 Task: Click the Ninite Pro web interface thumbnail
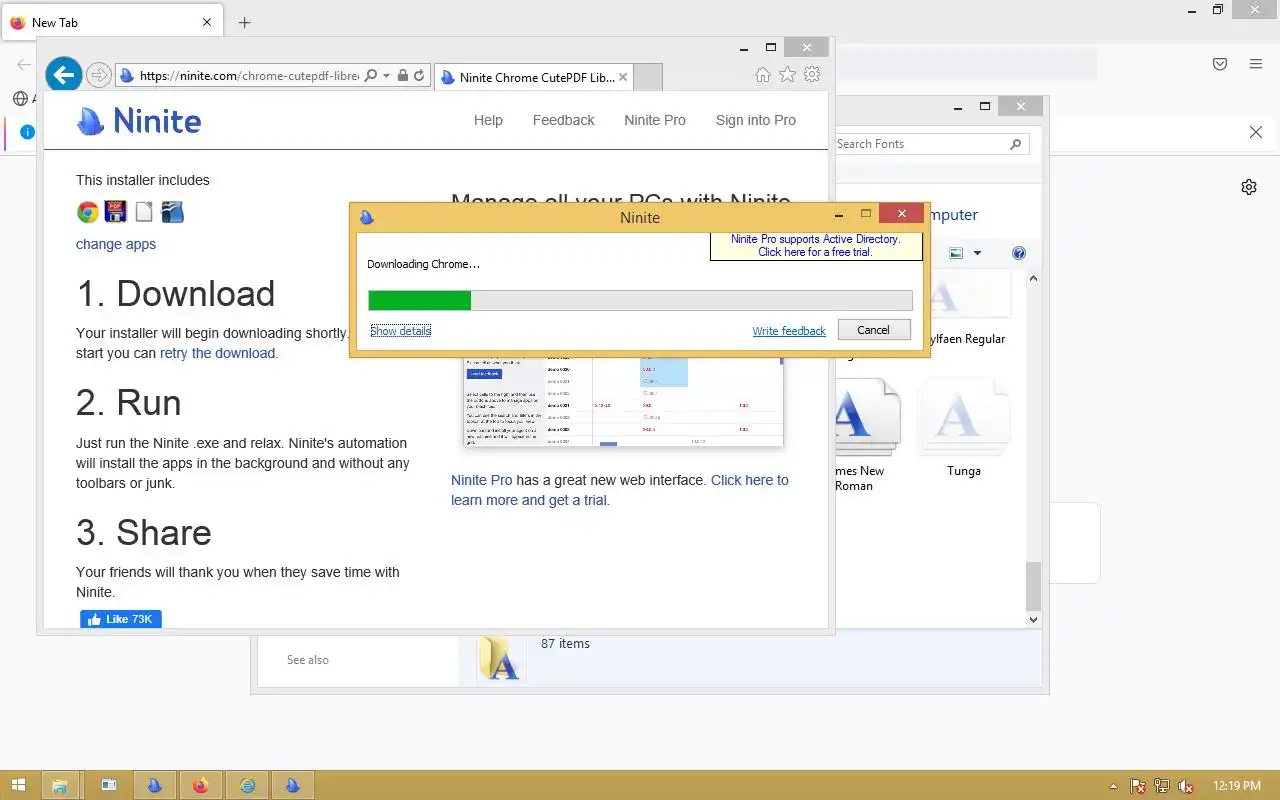(x=623, y=401)
